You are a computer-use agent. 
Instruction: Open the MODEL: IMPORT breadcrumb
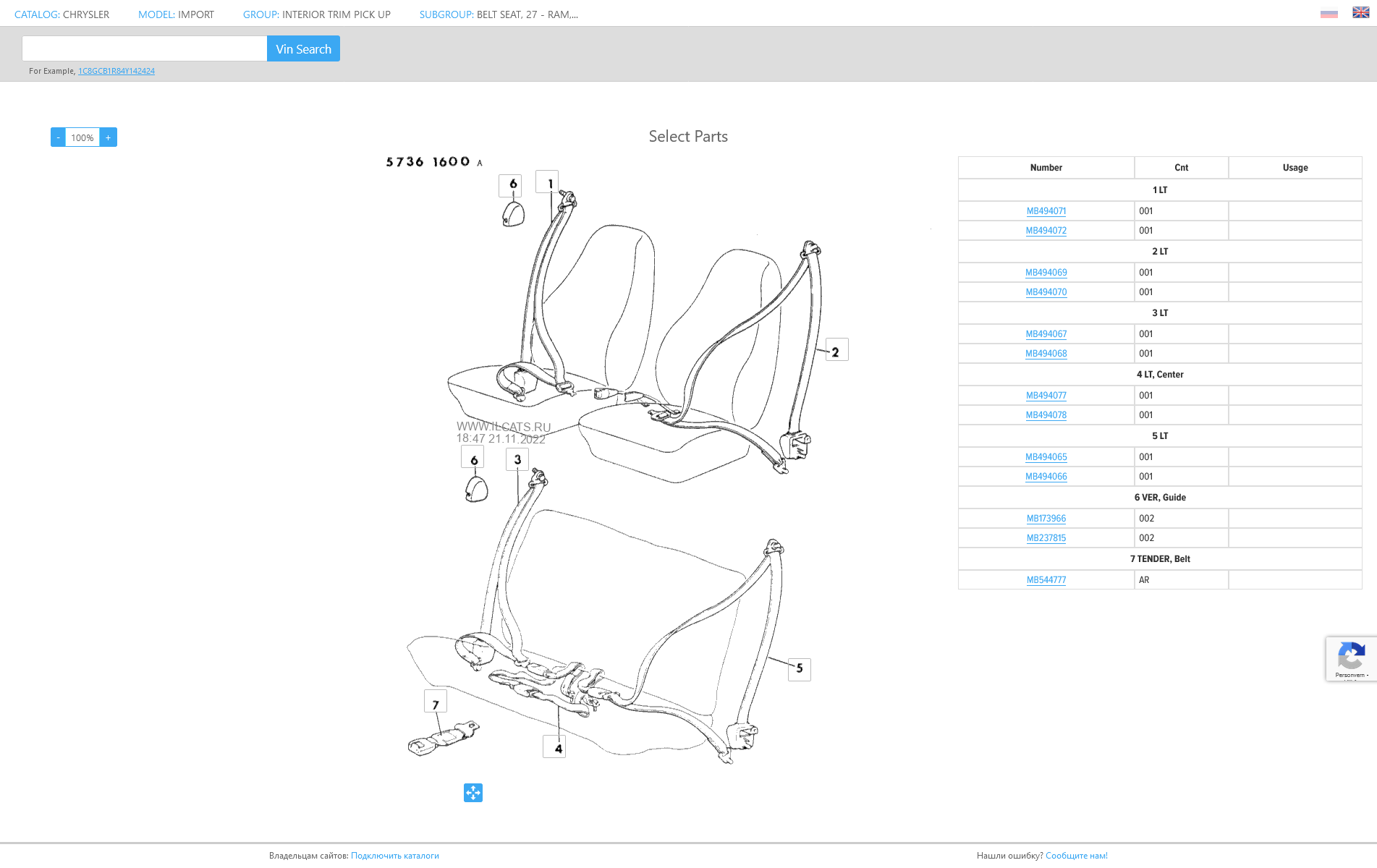176,14
